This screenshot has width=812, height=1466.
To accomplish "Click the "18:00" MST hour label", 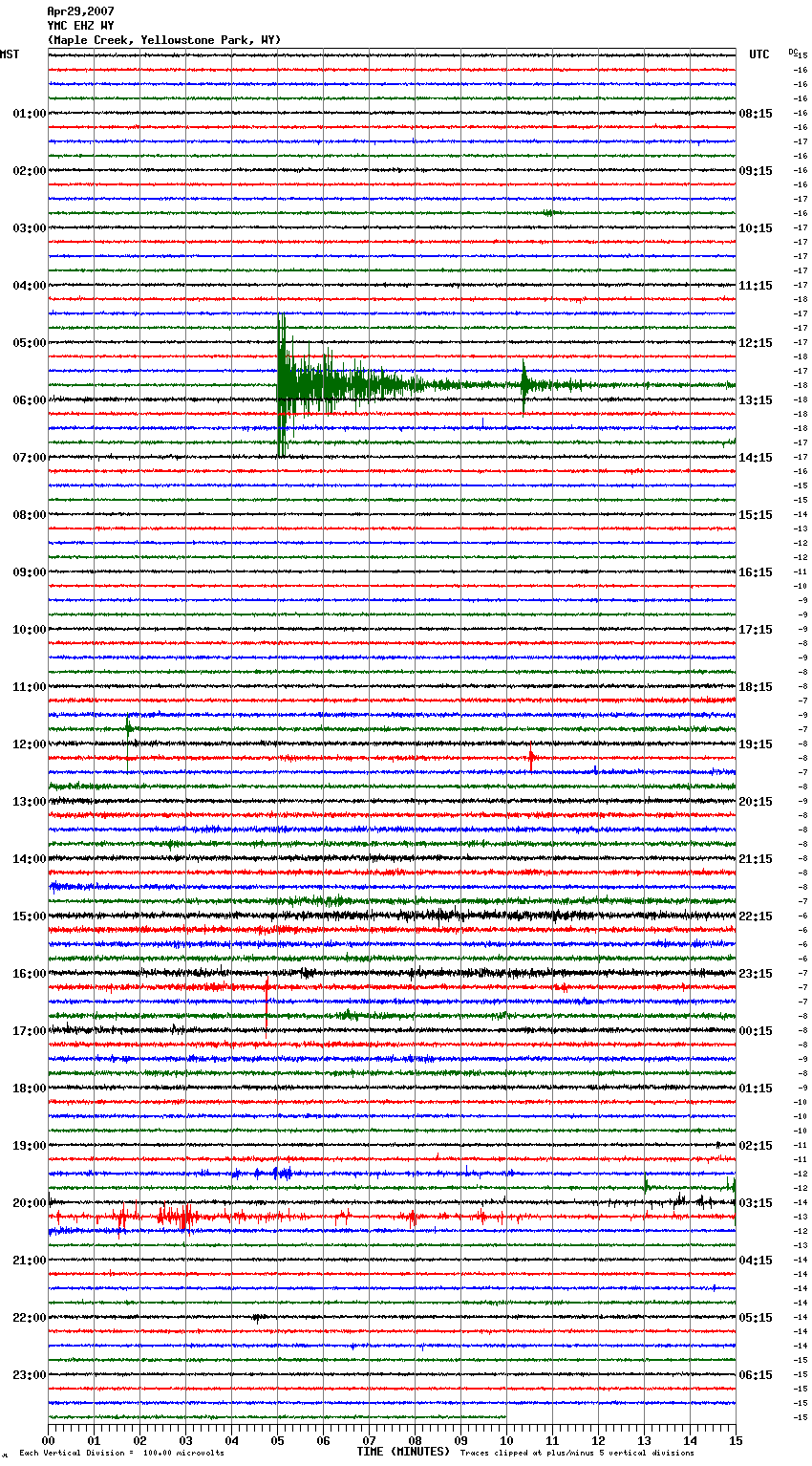I will [x=30, y=1089].
